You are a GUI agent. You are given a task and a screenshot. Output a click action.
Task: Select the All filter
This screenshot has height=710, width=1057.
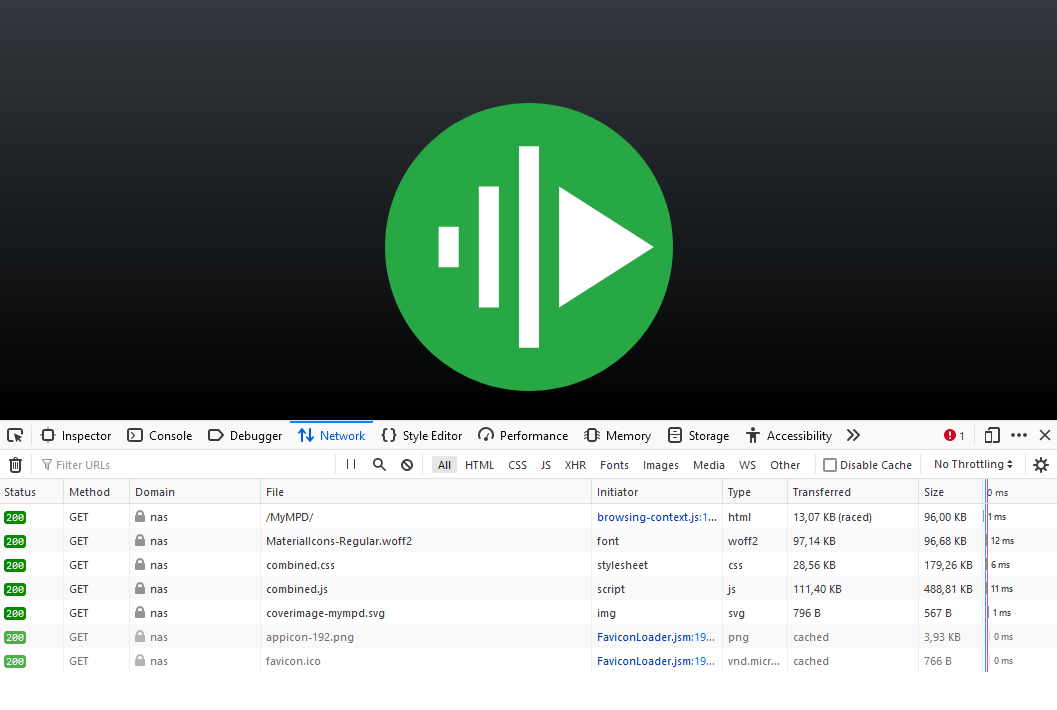(444, 465)
